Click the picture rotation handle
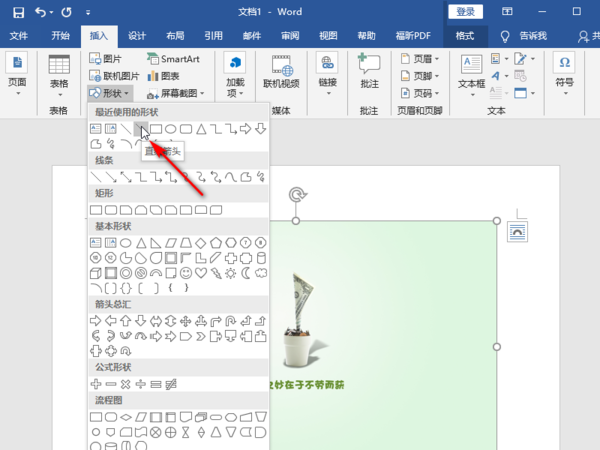The width and height of the screenshot is (600, 450). point(296,194)
